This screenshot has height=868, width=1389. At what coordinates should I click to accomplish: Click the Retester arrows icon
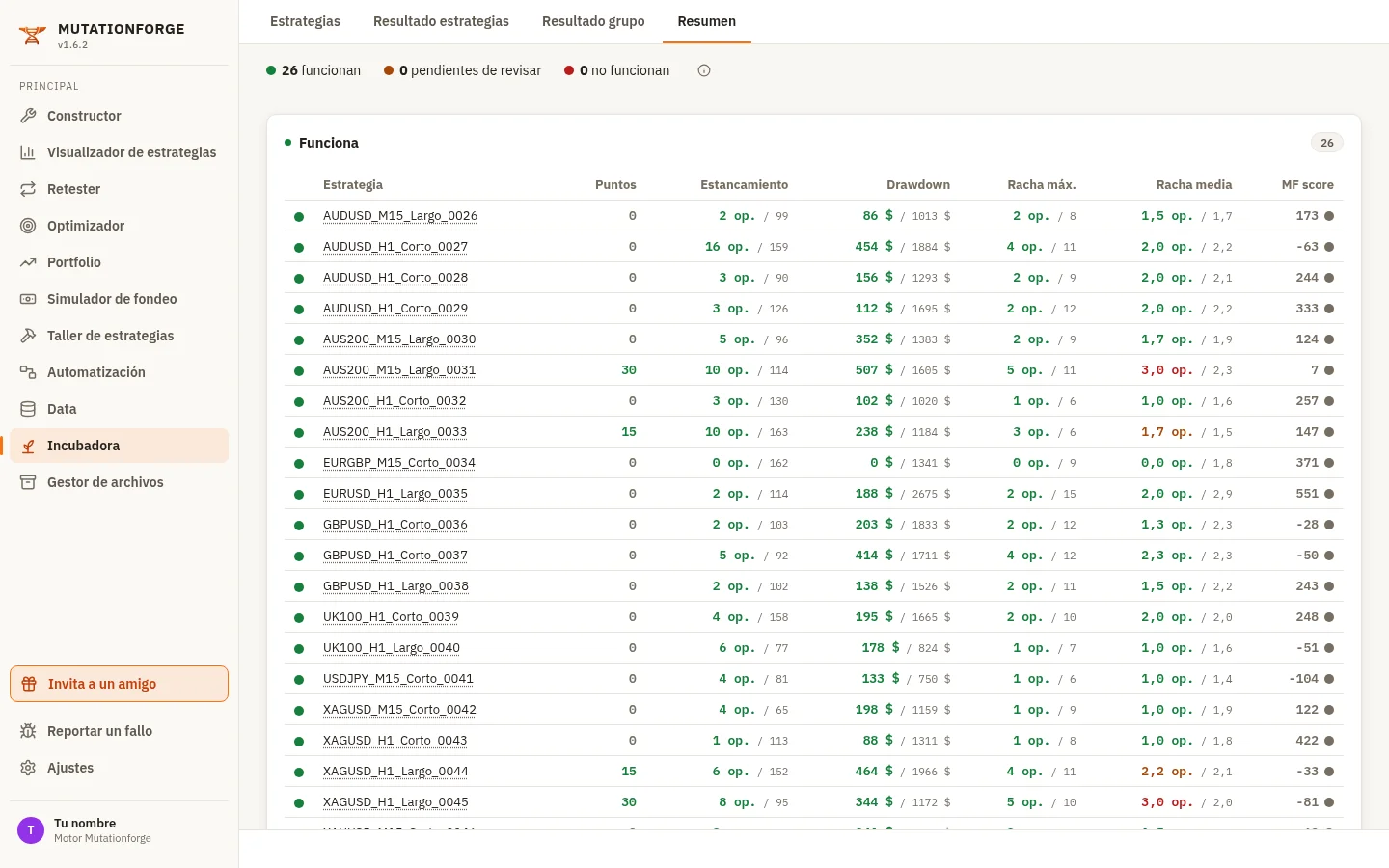coord(28,189)
